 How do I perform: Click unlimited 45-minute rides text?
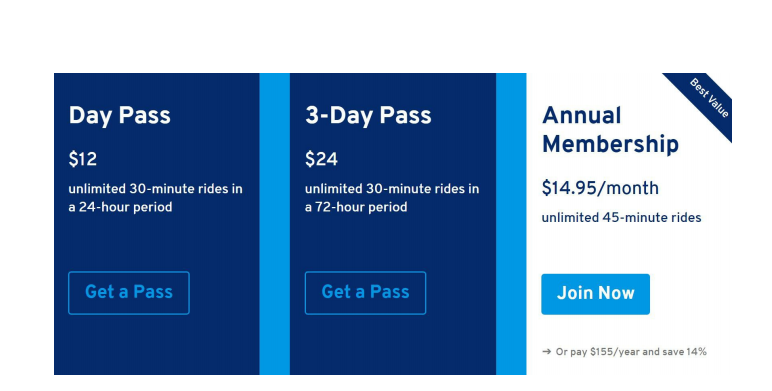click(x=621, y=218)
